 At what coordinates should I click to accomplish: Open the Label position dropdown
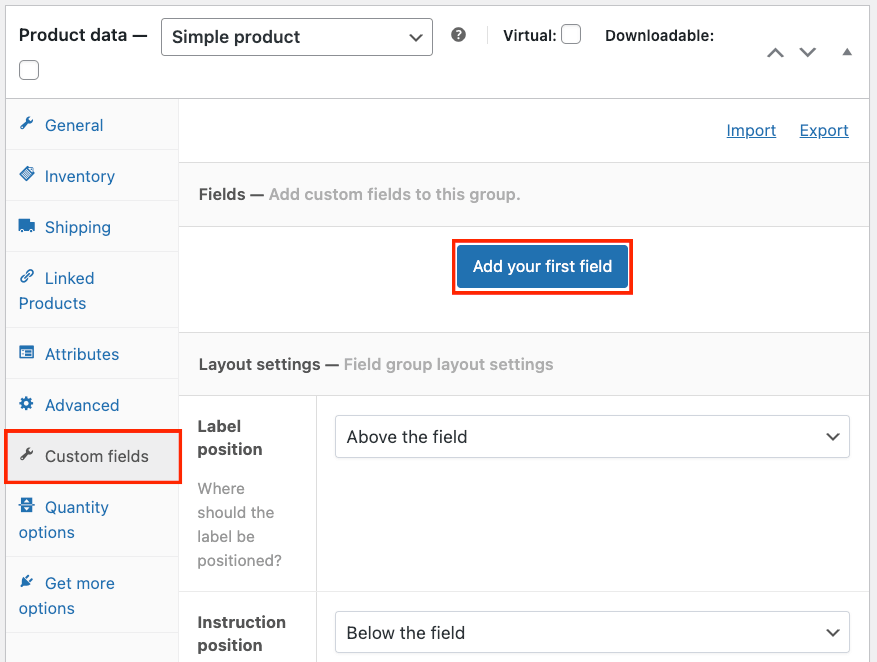point(592,437)
